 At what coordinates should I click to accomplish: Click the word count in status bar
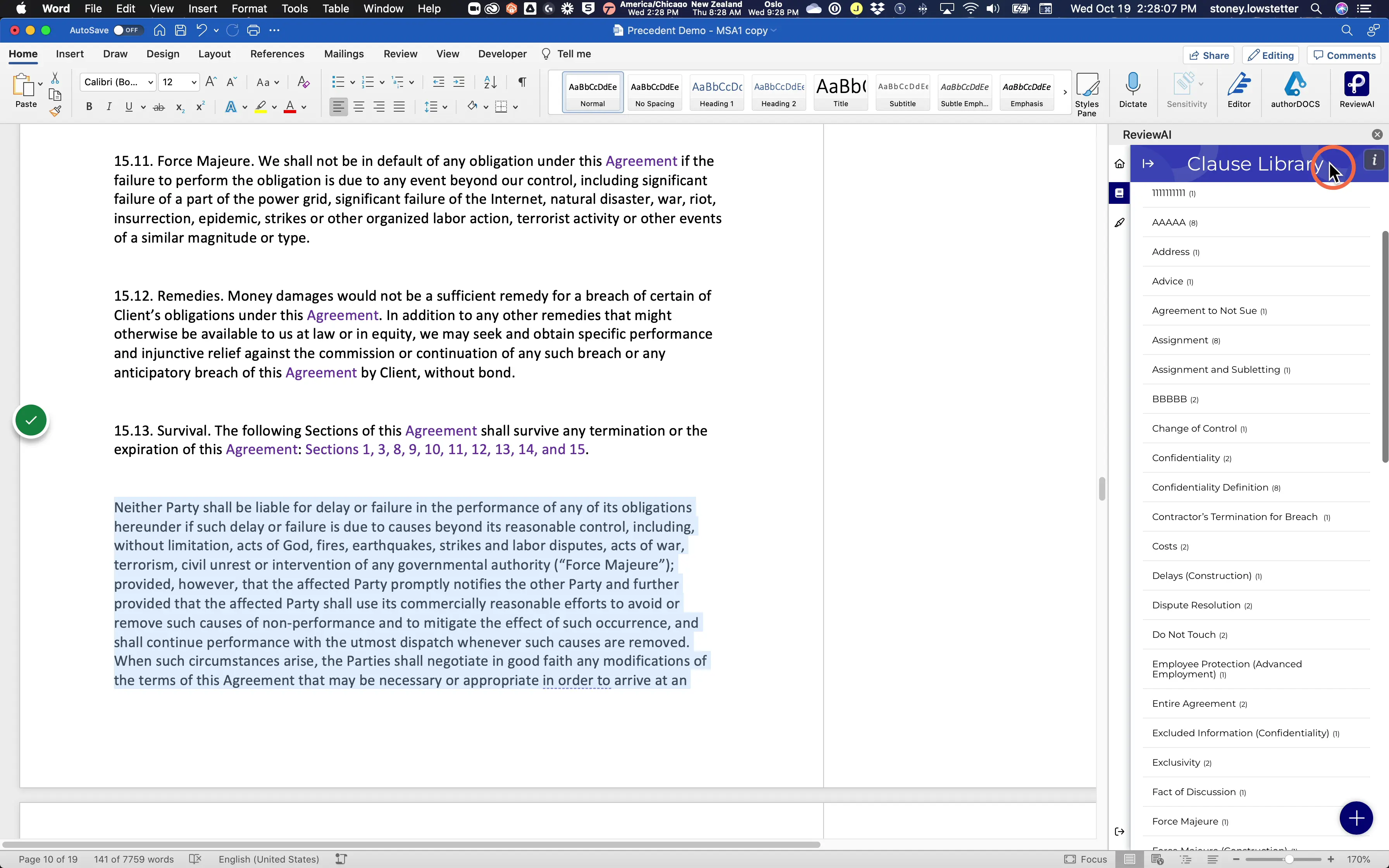[134, 859]
